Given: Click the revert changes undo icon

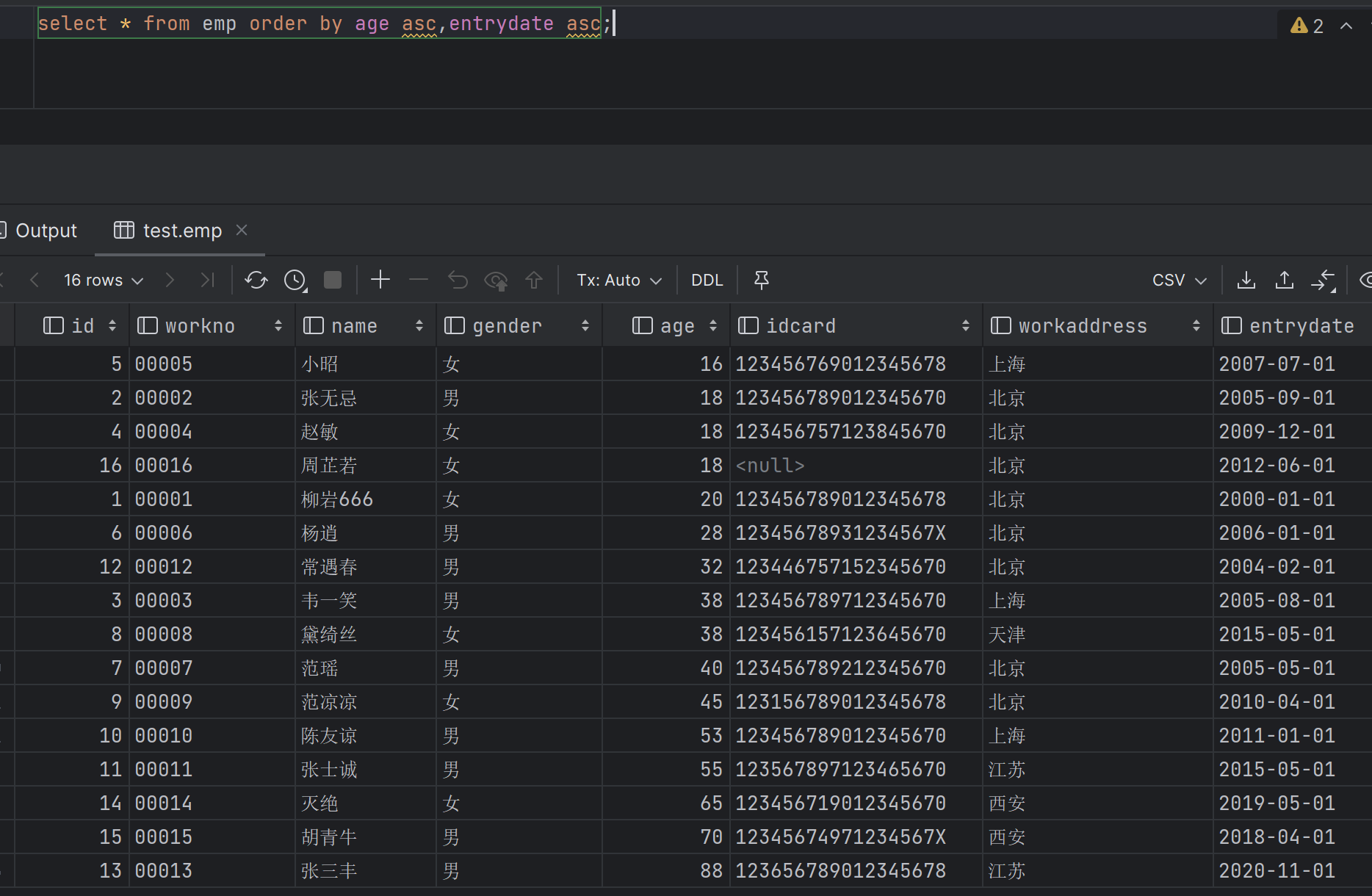Looking at the screenshot, I should point(458,280).
